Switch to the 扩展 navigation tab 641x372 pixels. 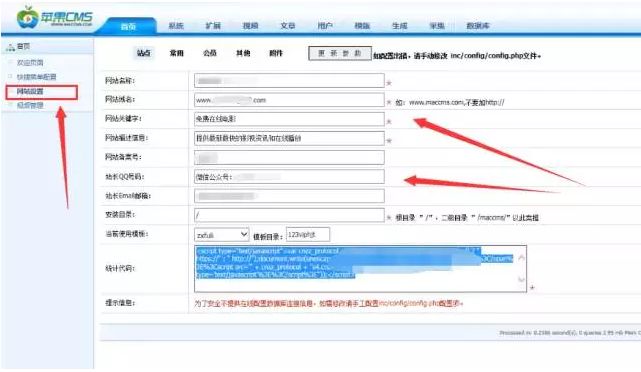pos(213,26)
